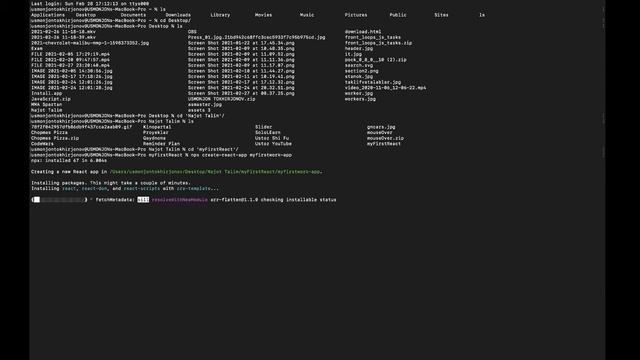Click the highlighted 'sill' log level tag
This screenshot has width=640, height=360.
click(143, 200)
